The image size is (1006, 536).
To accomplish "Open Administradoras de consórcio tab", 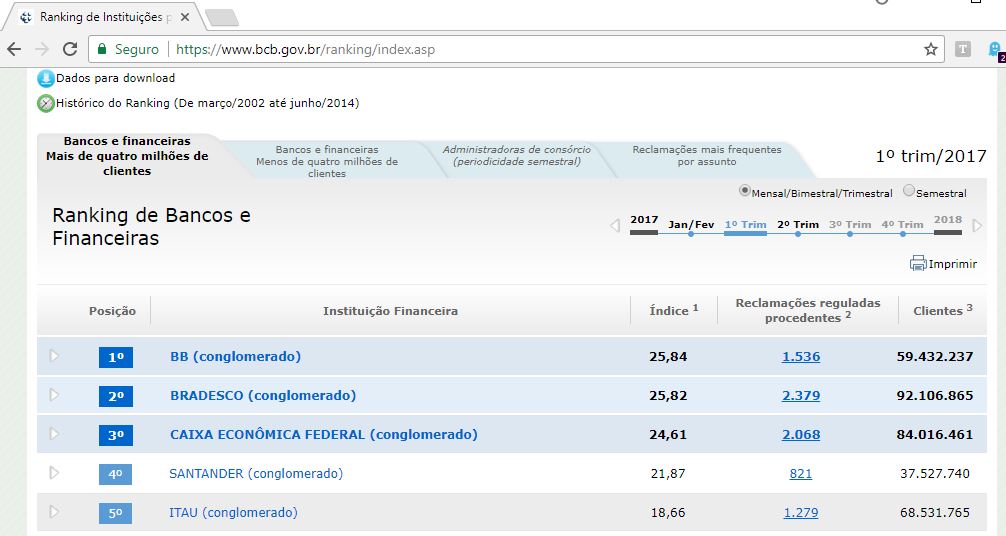I will point(516,156).
